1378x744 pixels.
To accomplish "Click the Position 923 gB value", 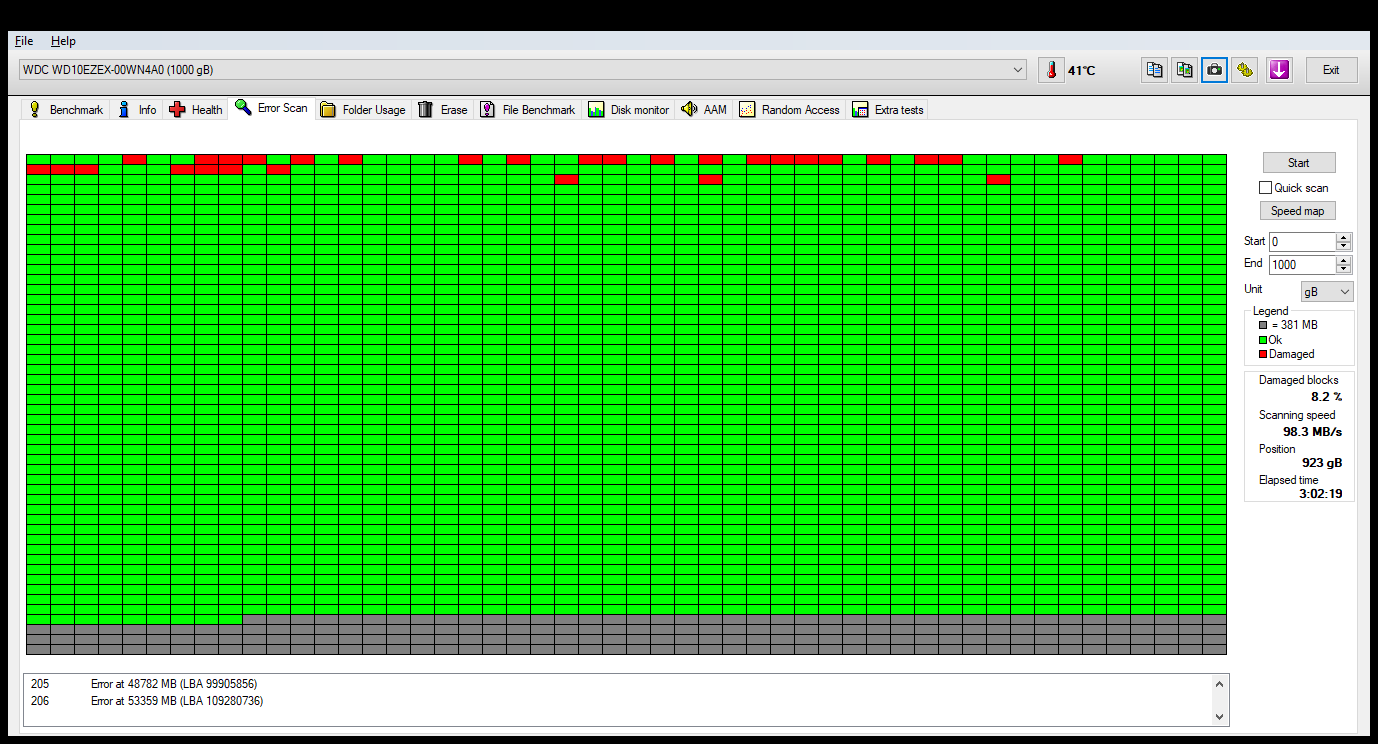I will 1322,463.
